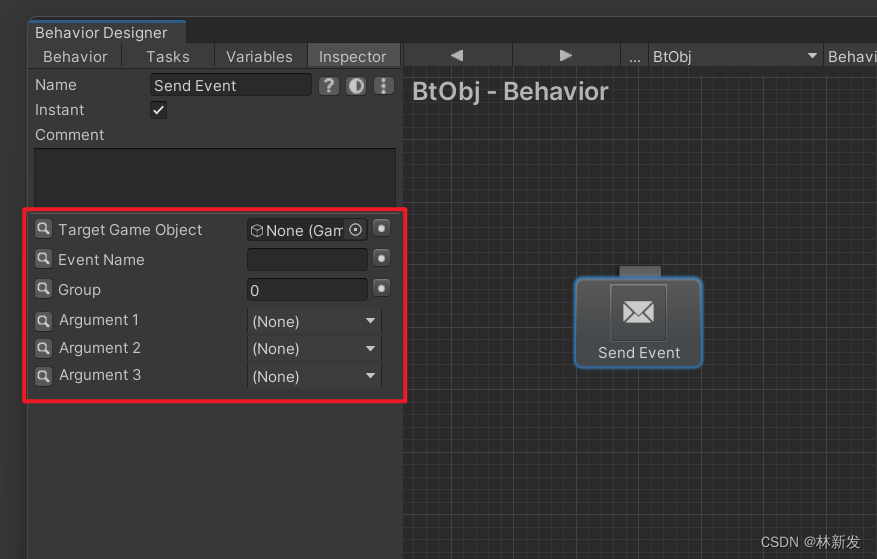Toggle shared variable for Target Game Object
This screenshot has width=877, height=559.
(x=381, y=228)
